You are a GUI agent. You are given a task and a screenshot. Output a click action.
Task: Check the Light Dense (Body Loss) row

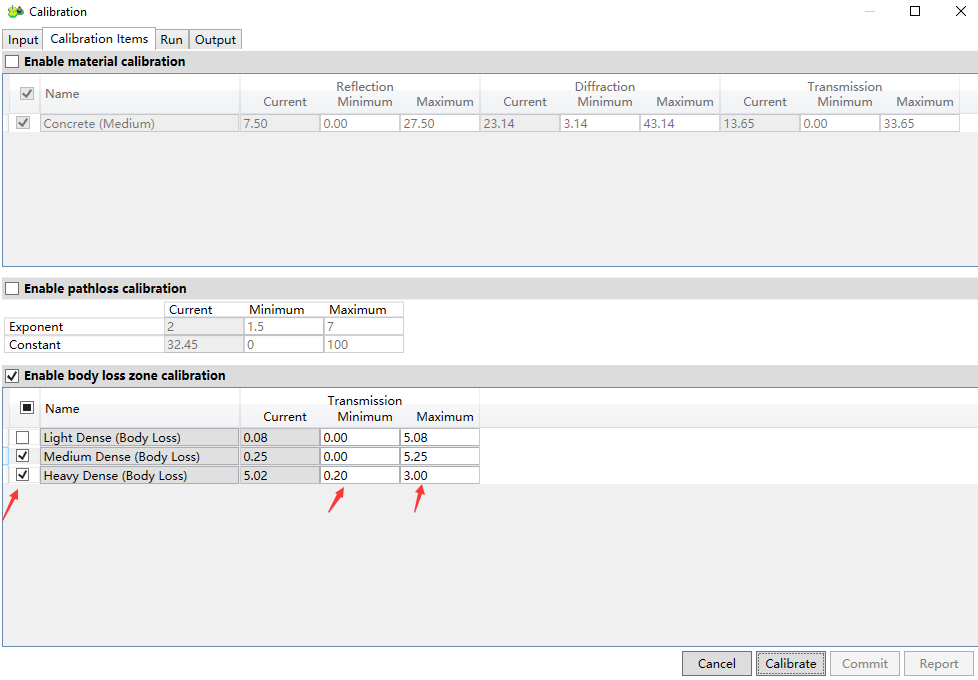(x=22, y=437)
